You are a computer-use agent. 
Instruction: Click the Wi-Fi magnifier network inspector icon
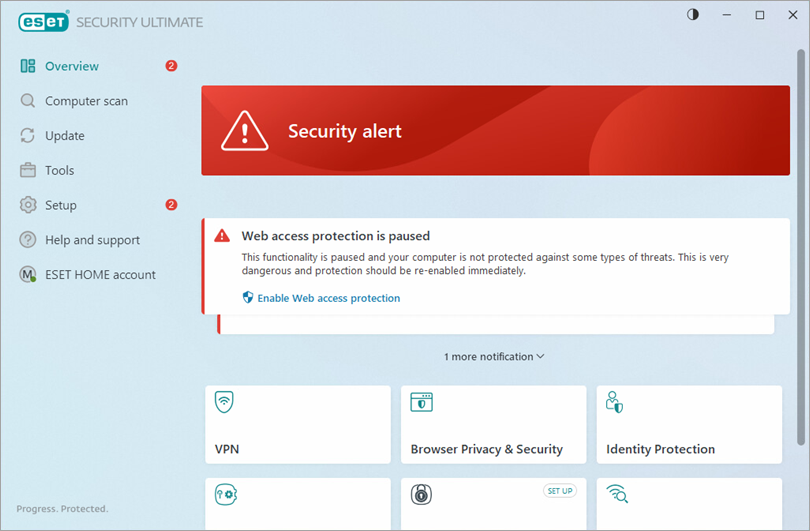coord(617,494)
